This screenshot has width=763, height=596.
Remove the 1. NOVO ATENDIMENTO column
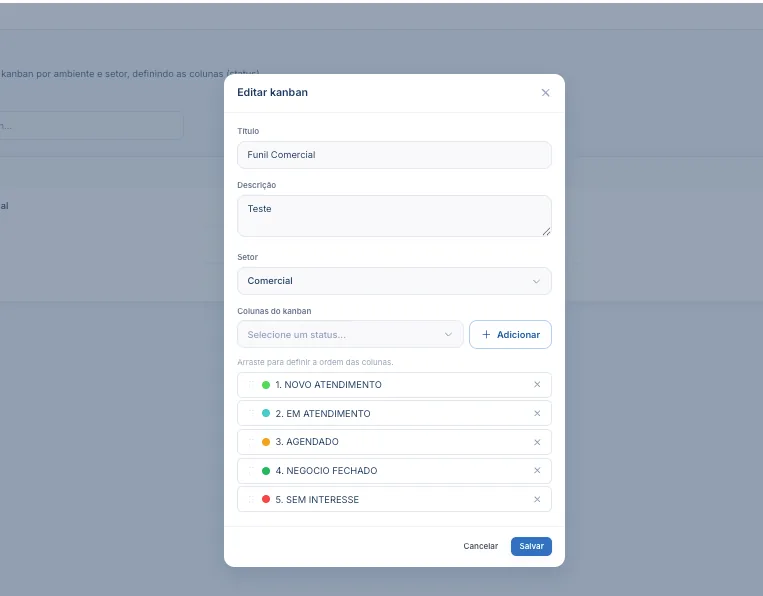[x=537, y=384]
